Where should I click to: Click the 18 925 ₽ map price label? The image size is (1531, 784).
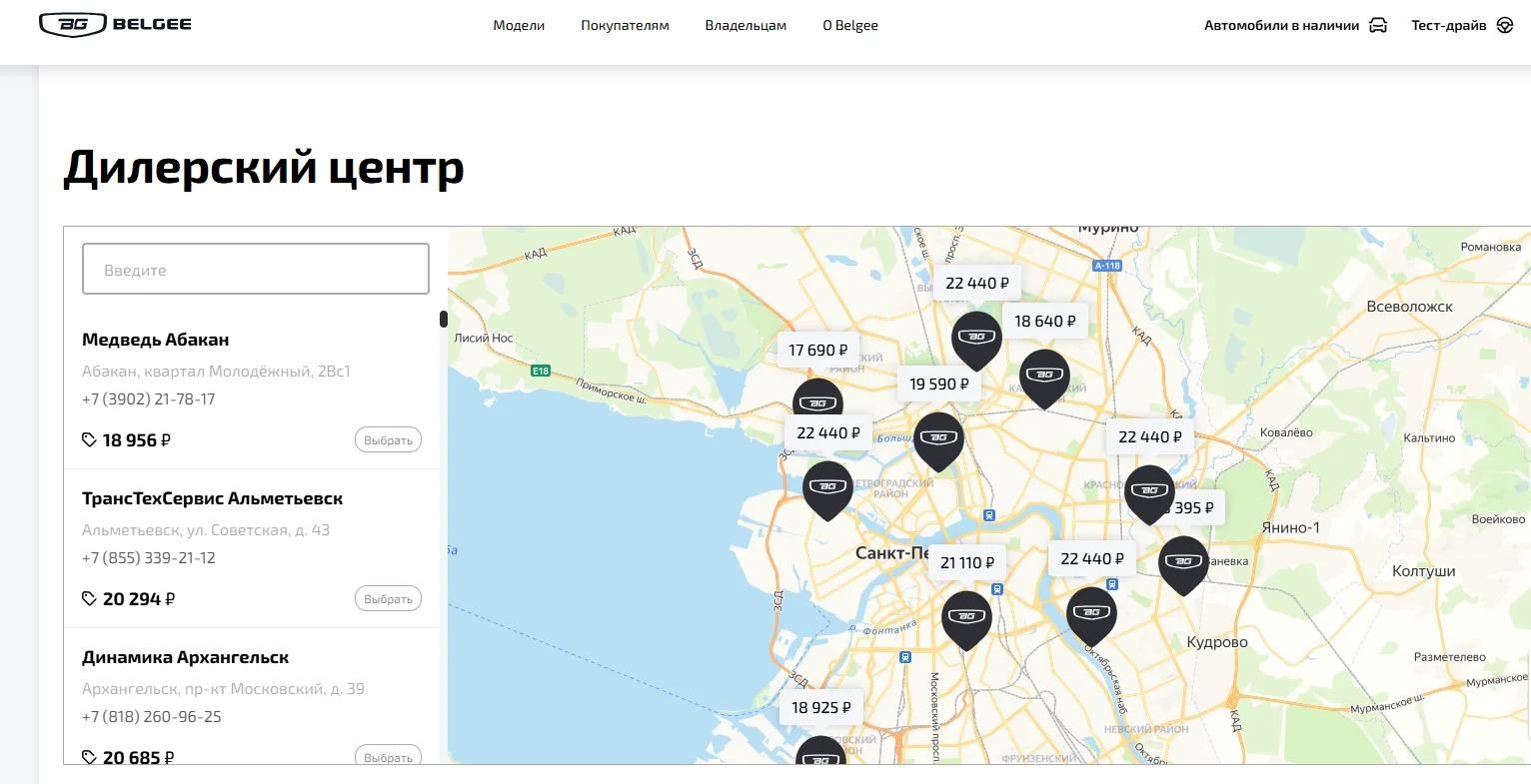click(x=821, y=707)
